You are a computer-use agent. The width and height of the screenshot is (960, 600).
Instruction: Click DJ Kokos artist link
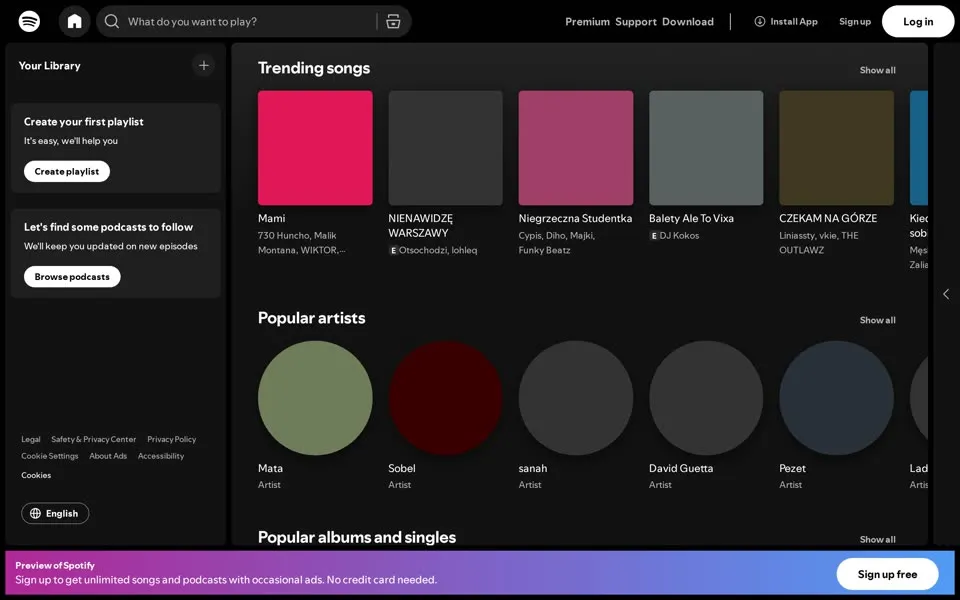click(x=679, y=236)
